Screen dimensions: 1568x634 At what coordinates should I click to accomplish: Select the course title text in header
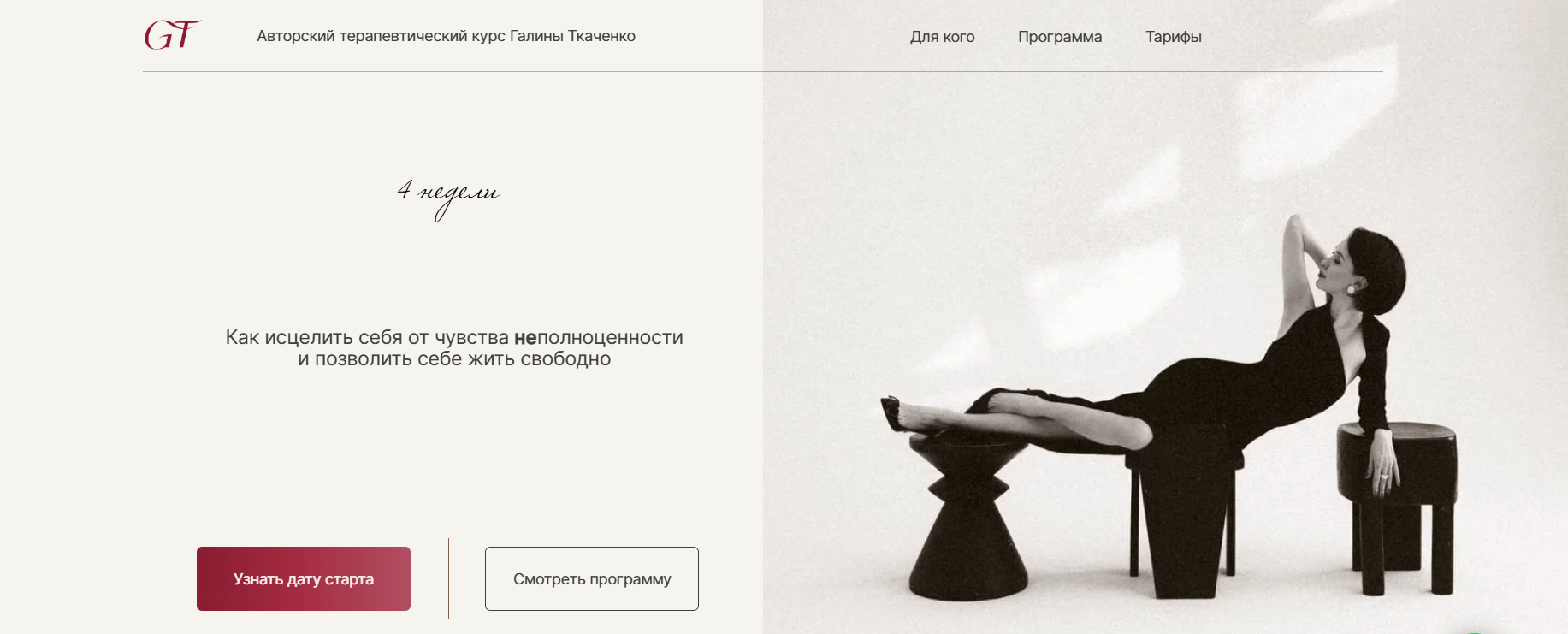point(446,36)
